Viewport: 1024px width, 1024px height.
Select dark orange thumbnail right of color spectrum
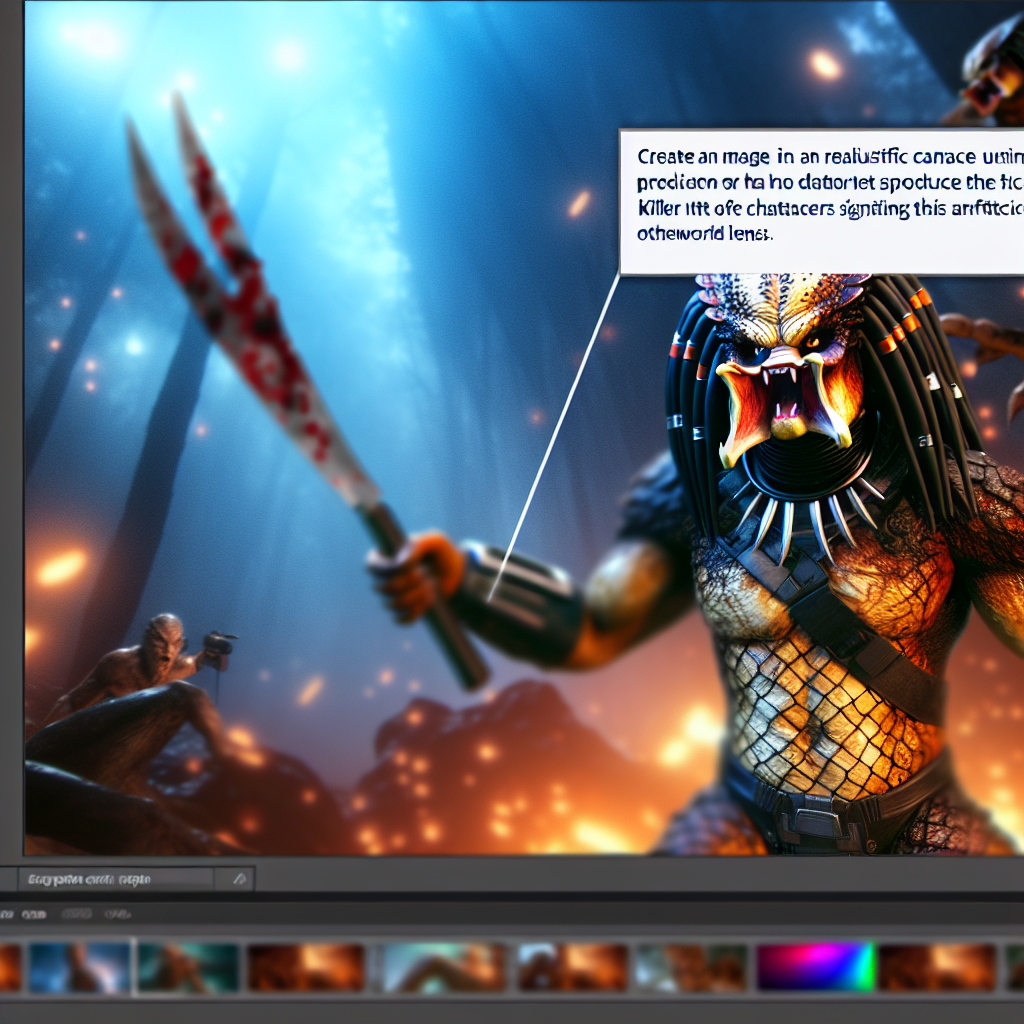point(938,967)
